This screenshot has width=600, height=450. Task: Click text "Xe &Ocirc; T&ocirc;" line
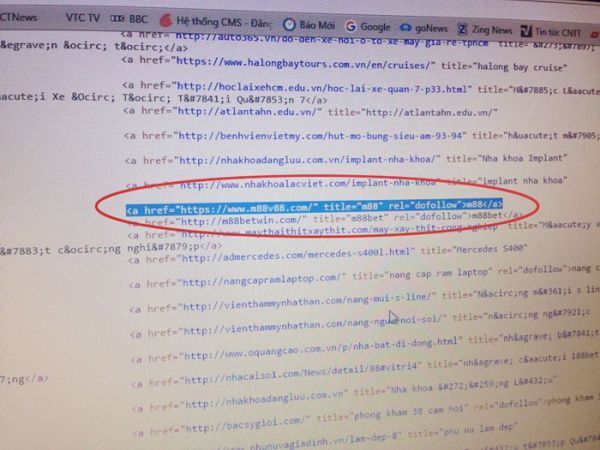coord(113,98)
